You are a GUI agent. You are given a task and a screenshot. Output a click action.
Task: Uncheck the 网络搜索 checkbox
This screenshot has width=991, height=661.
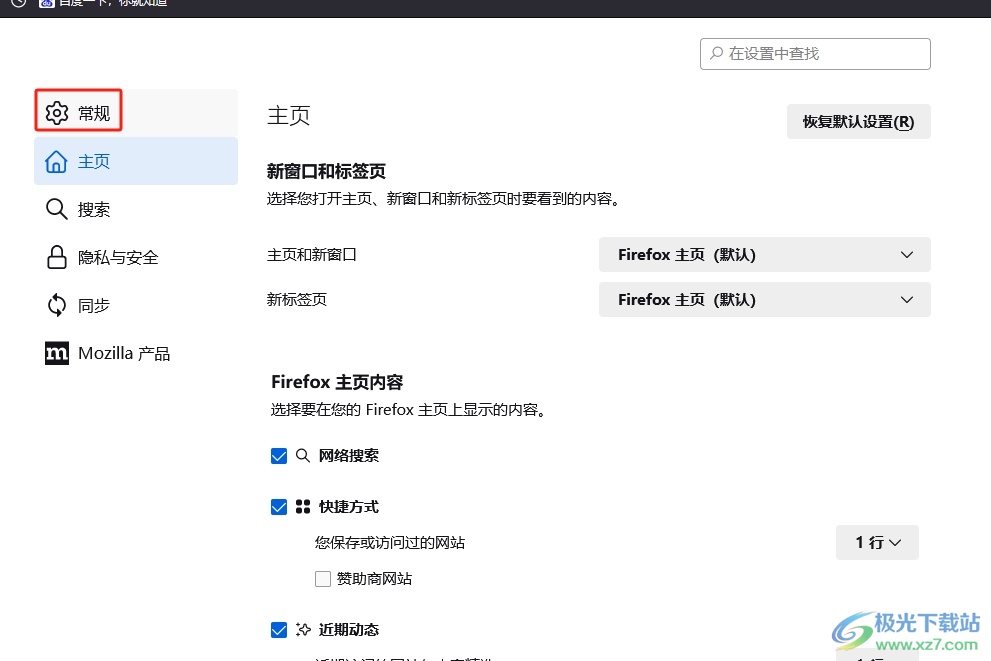(x=279, y=456)
